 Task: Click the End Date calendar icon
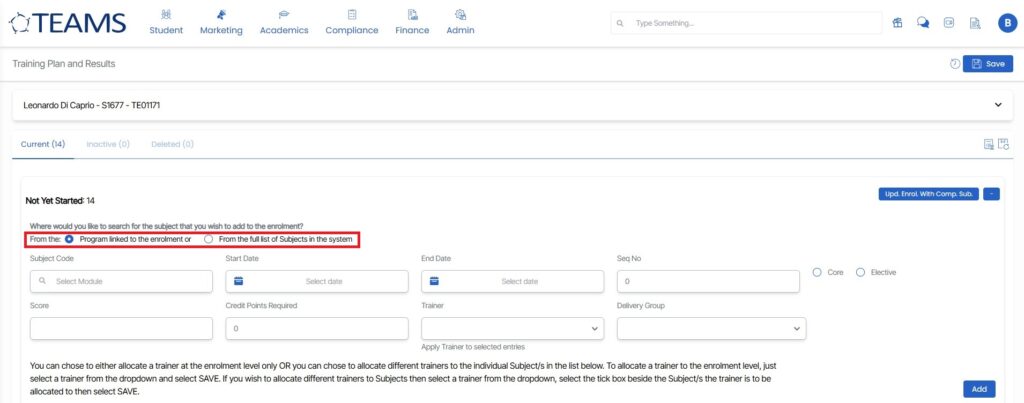pos(435,281)
